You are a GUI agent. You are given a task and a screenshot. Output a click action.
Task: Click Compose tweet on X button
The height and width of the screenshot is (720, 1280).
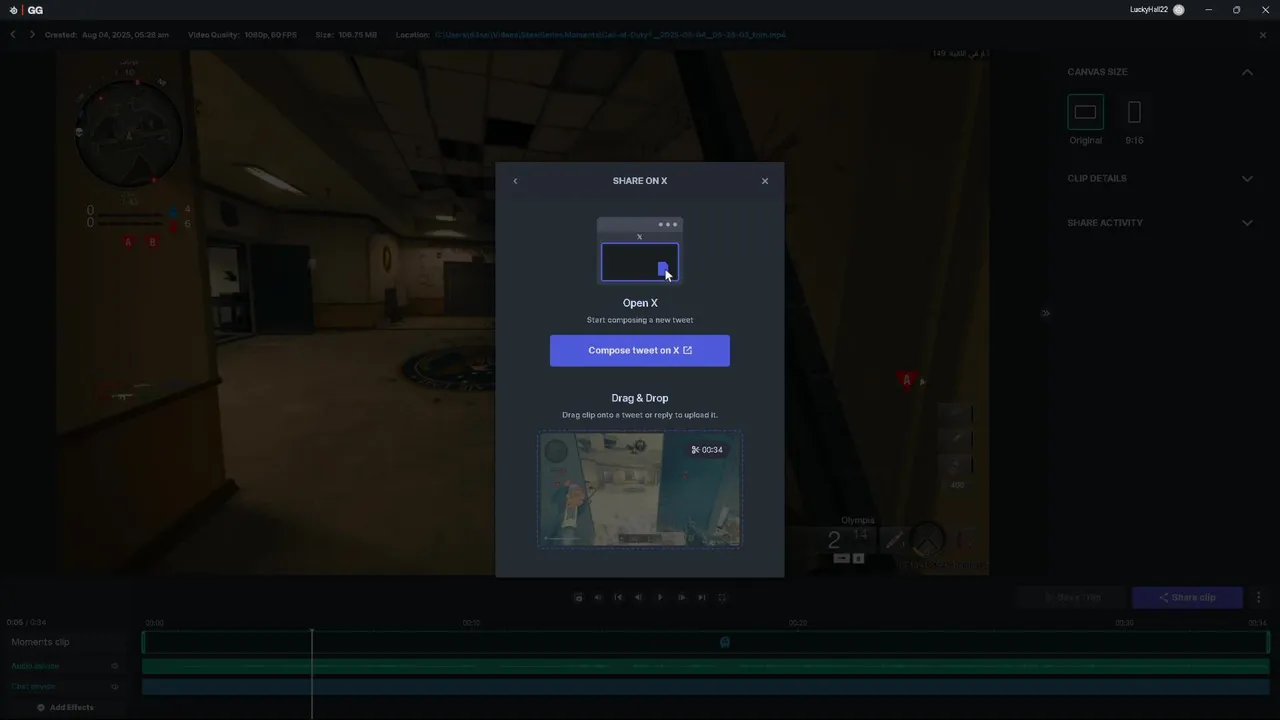640,350
